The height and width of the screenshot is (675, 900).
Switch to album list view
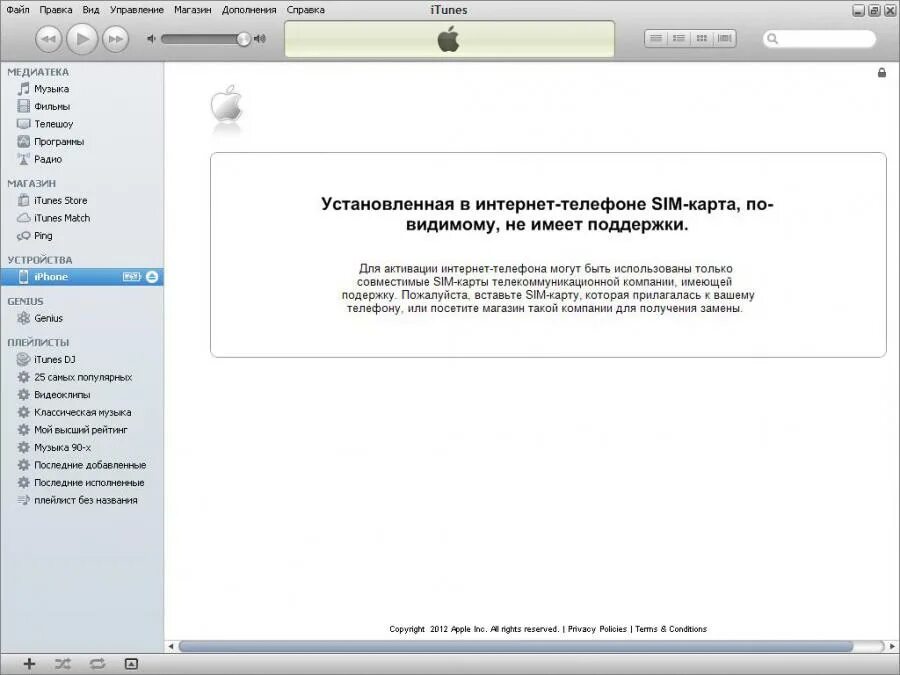click(x=678, y=38)
